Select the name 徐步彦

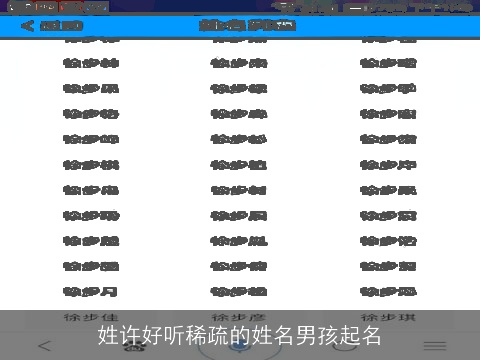[x=239, y=317]
